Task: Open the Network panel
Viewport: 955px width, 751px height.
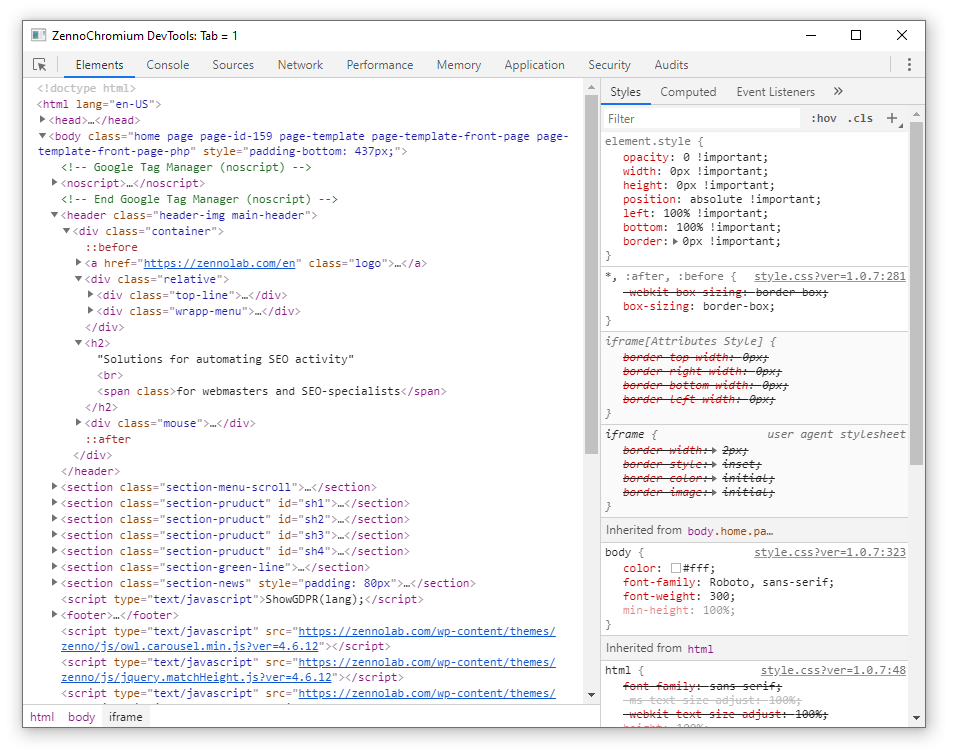Action: pyautogui.click(x=300, y=64)
